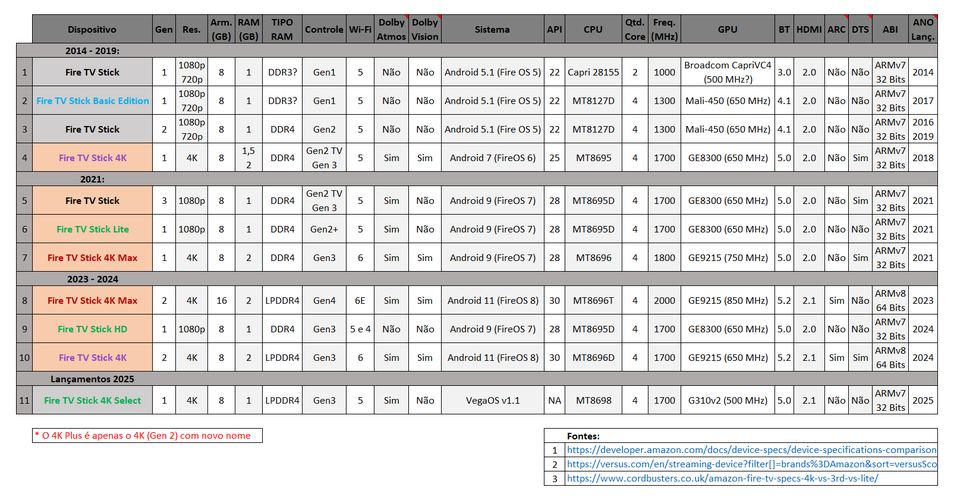The width and height of the screenshot is (954, 500).
Task: Click the Broadcom CapriVC4 GPU cell
Action: point(727,72)
